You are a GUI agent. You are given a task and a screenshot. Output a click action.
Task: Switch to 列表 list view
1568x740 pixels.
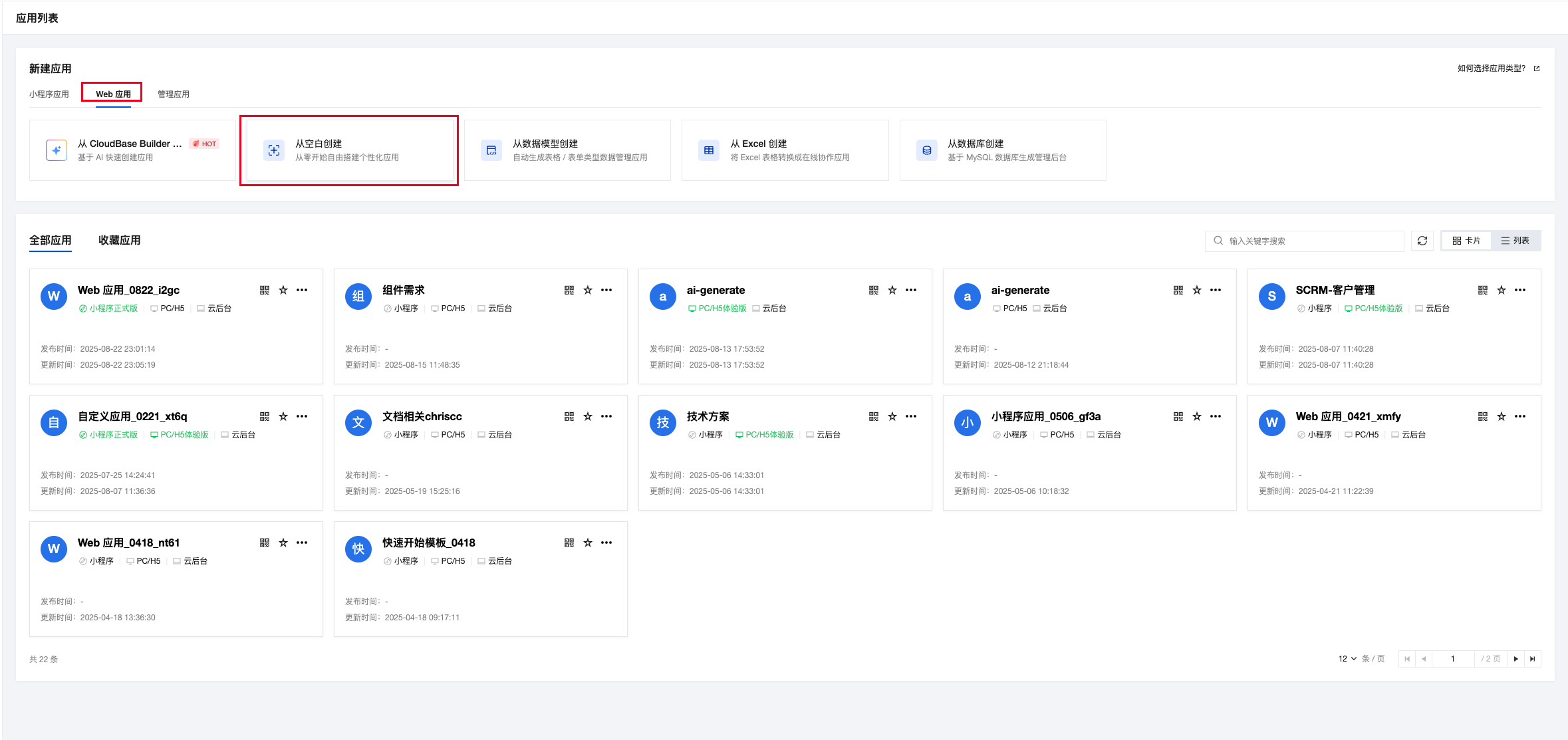[1515, 241]
